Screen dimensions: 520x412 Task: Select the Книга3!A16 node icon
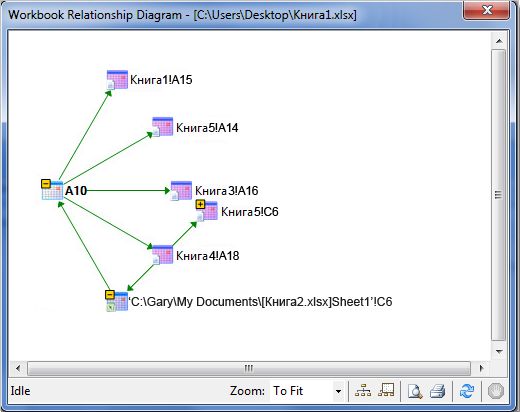pyautogui.click(x=181, y=191)
